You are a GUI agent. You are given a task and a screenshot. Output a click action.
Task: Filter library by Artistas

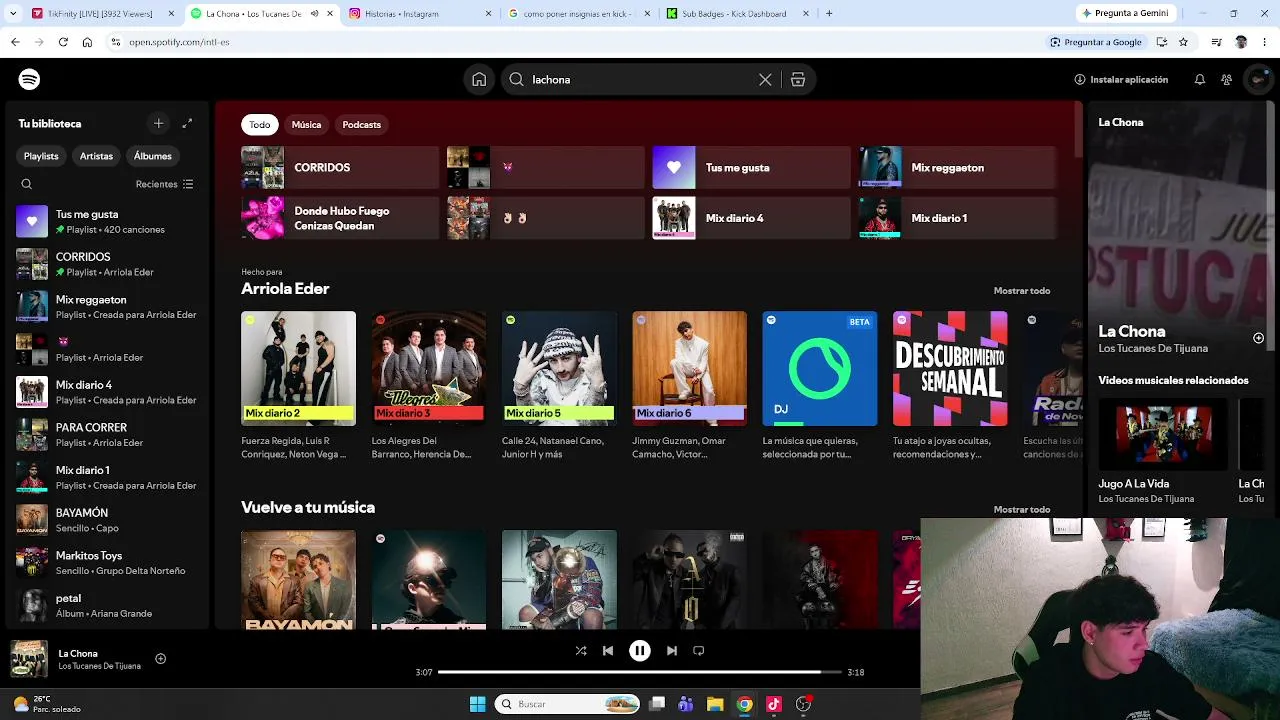96,156
